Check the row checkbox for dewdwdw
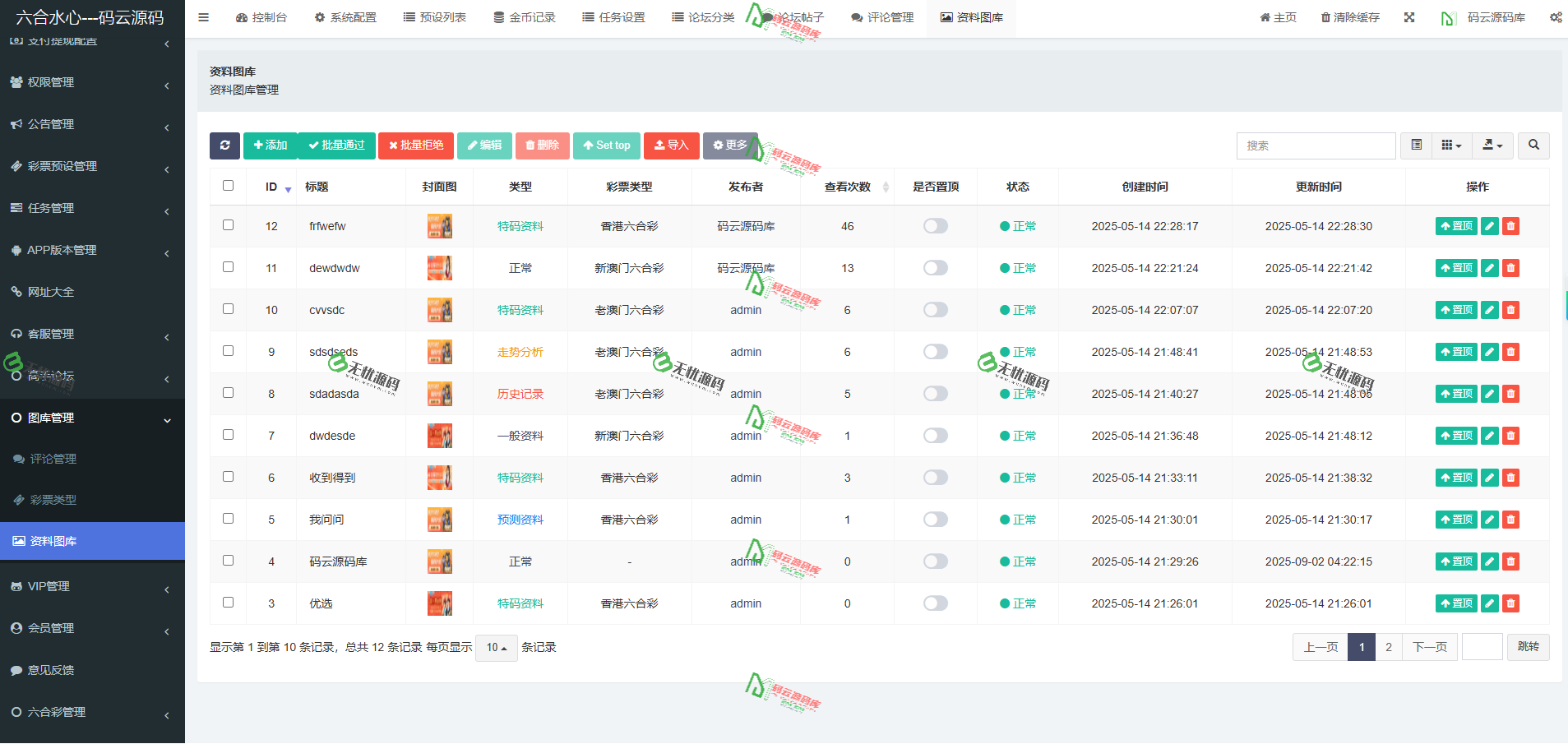Screen dimensions: 1568x744 click(x=228, y=267)
